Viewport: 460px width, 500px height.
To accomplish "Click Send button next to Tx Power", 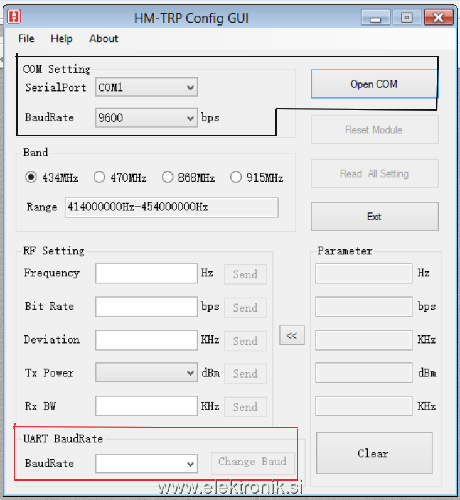I will point(245,374).
